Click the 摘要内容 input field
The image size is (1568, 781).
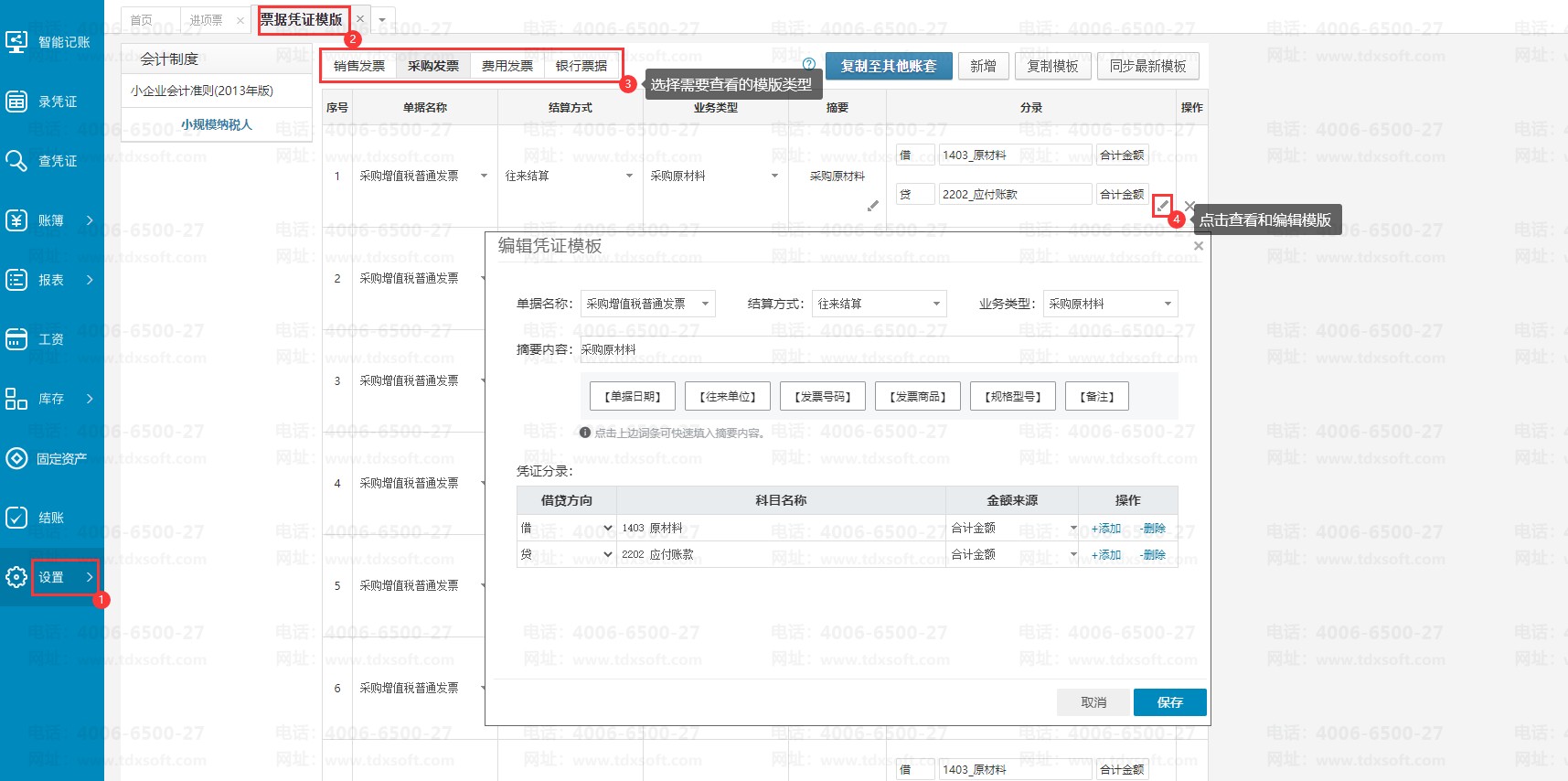878,349
